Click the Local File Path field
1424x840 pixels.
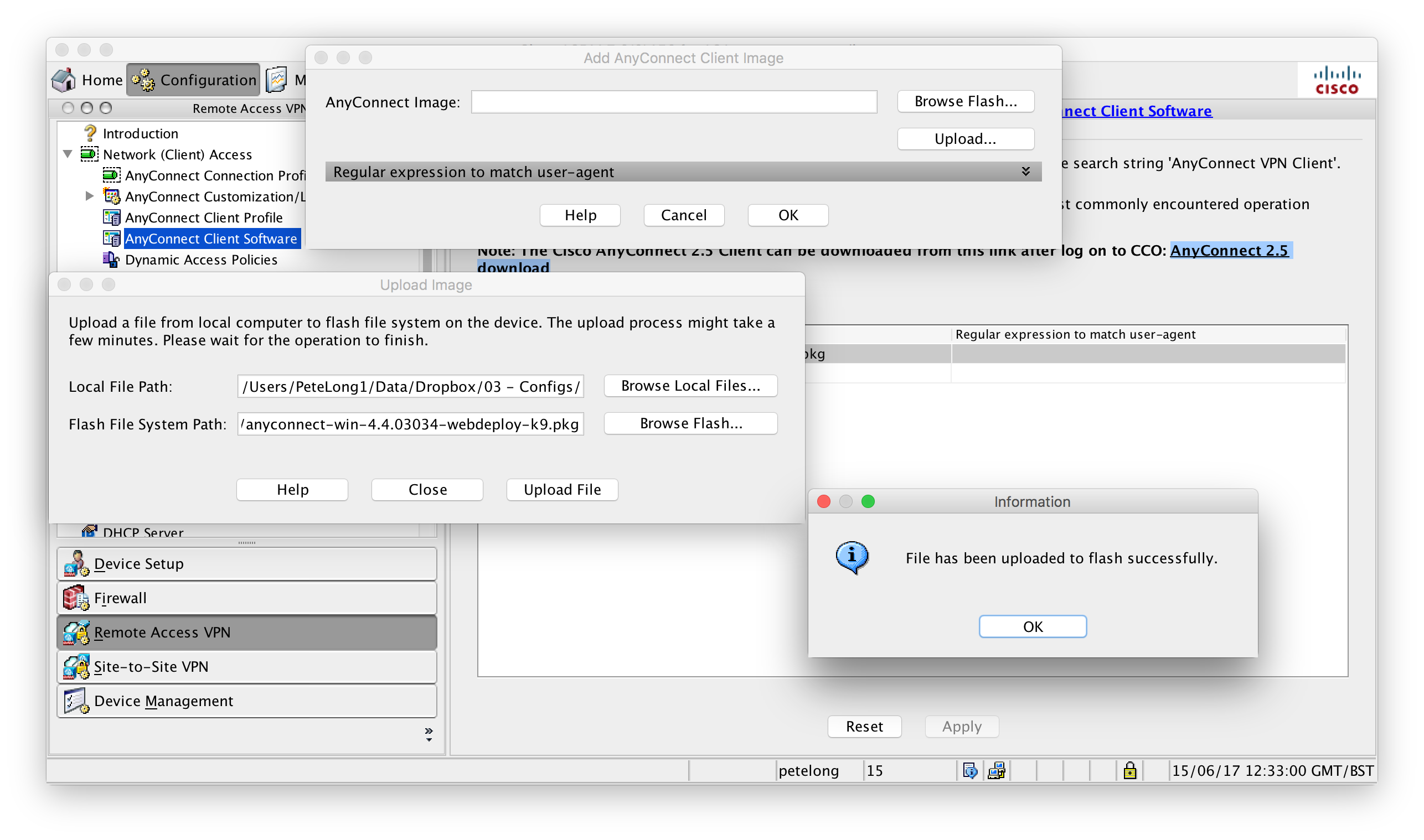pyautogui.click(x=410, y=387)
